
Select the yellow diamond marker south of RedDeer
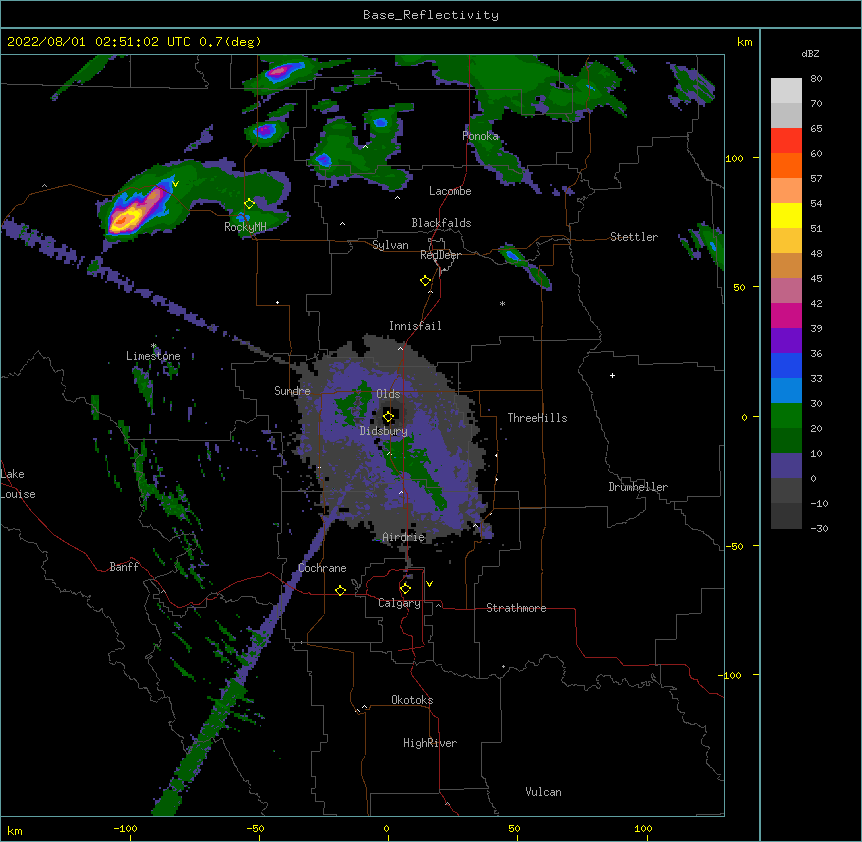(426, 281)
